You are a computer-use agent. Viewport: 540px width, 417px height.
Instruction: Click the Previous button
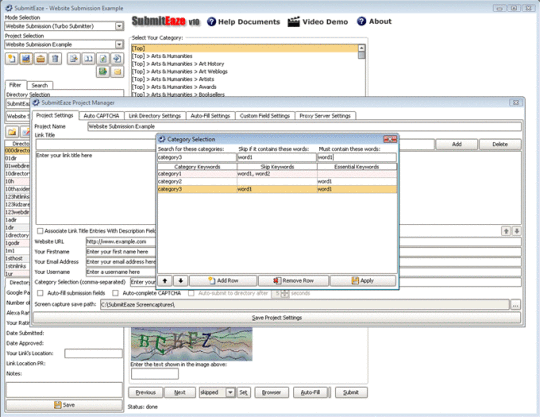pyautogui.click(x=146, y=393)
